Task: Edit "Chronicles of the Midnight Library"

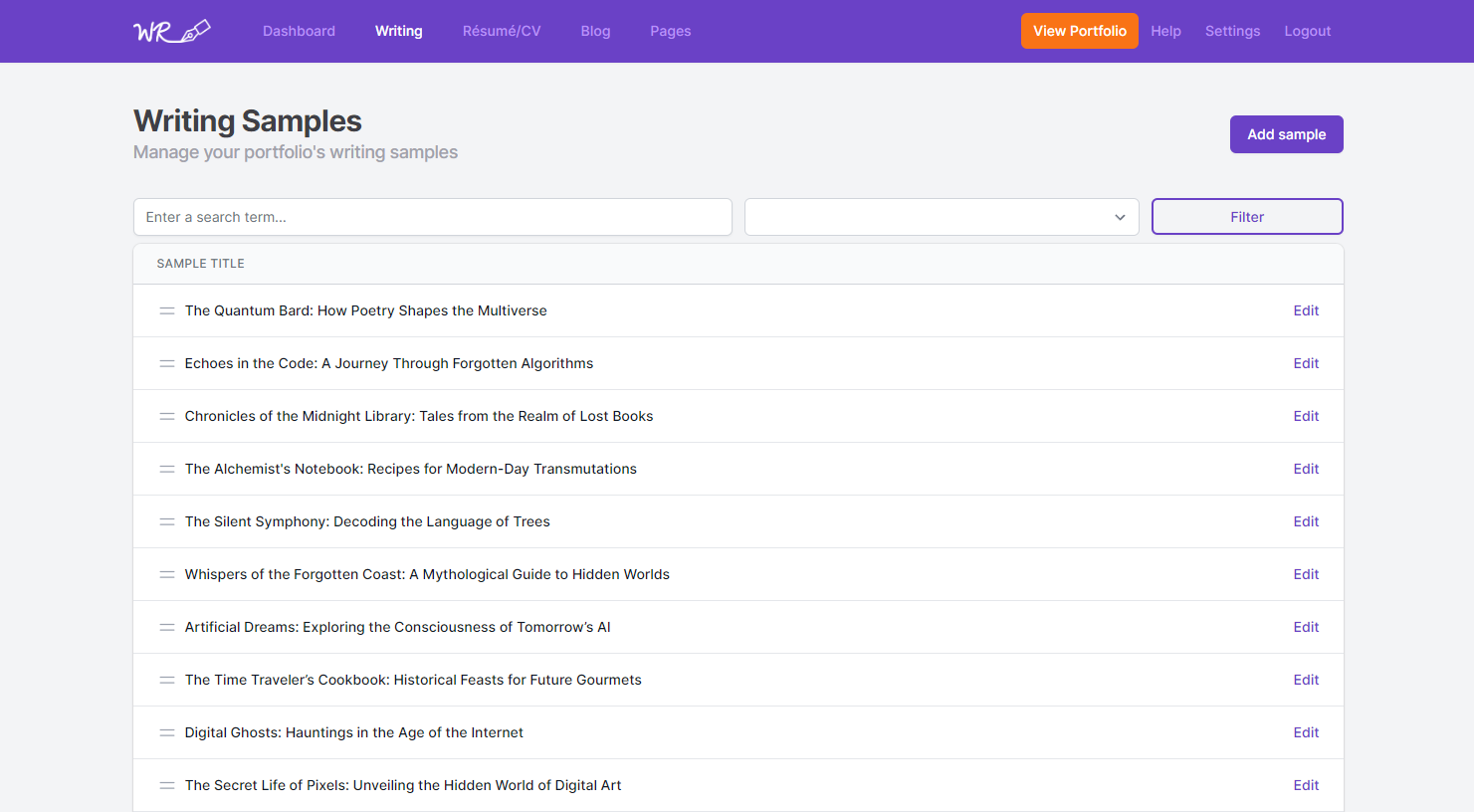Action: tap(1306, 415)
